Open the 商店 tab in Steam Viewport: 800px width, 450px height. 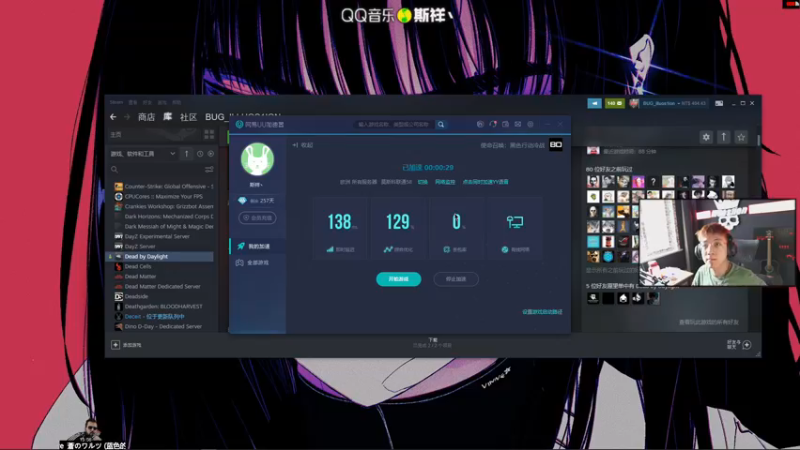click(146, 117)
